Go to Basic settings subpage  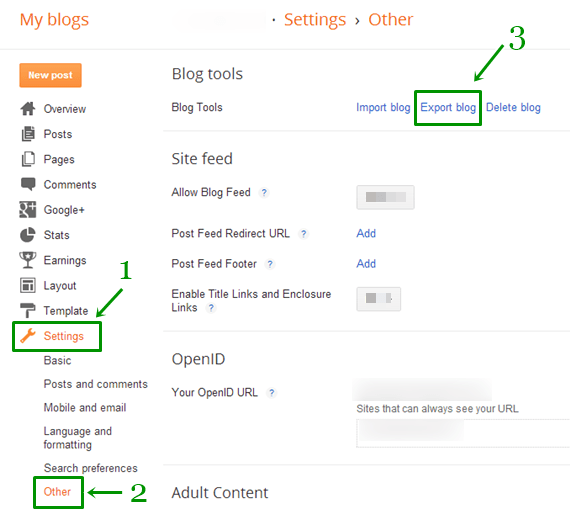(57, 360)
